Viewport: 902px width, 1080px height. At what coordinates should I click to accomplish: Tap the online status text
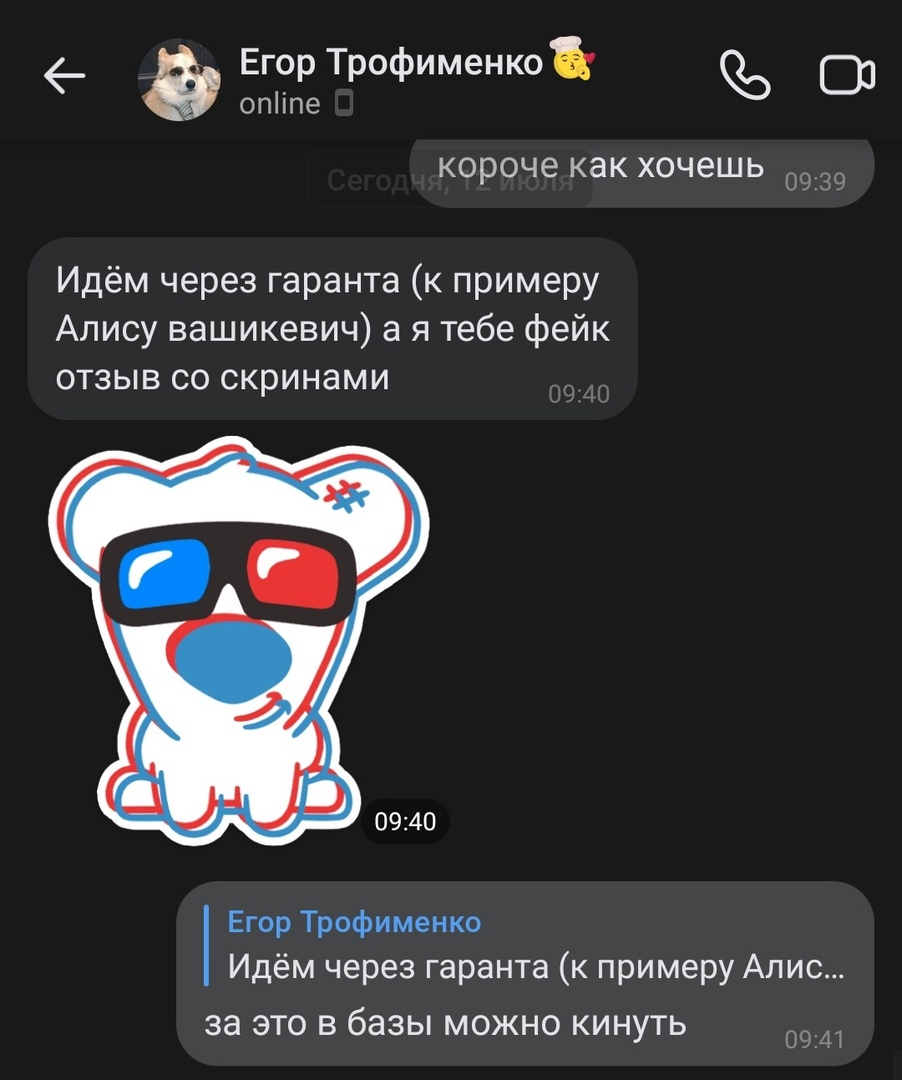point(280,104)
